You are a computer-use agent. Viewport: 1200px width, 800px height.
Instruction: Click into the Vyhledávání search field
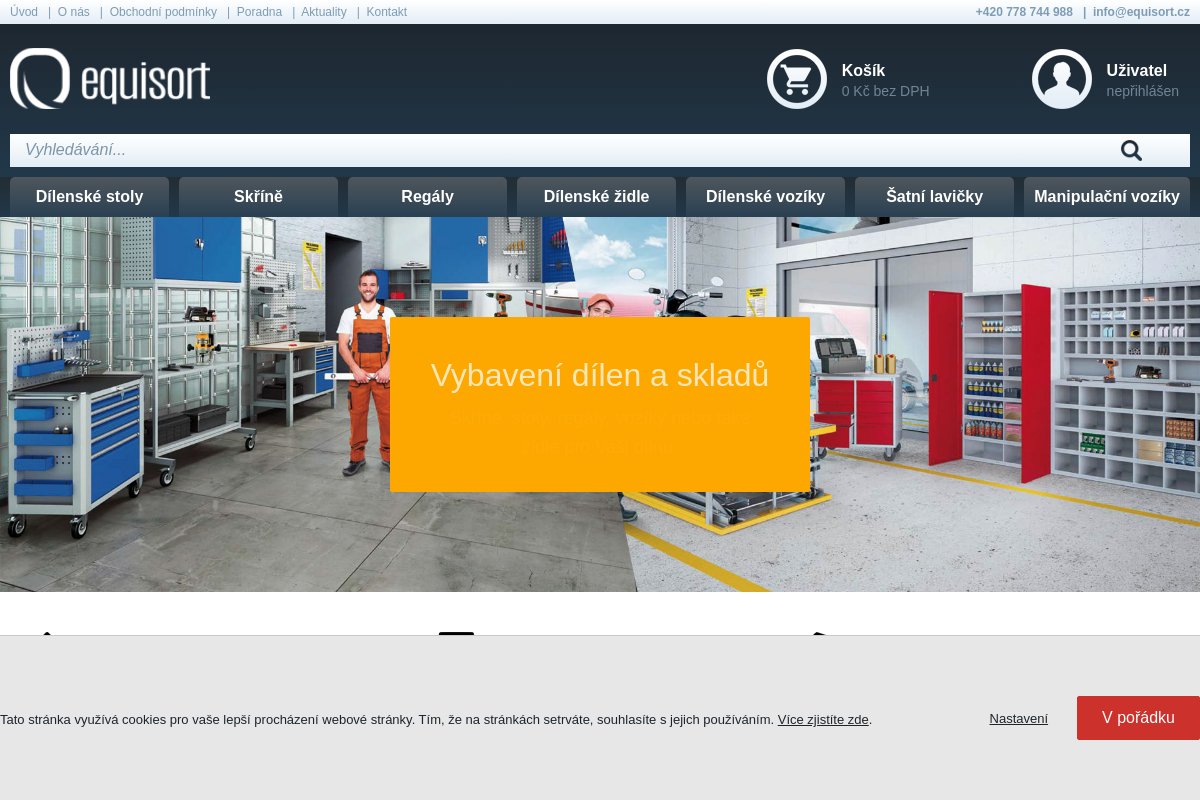point(560,150)
